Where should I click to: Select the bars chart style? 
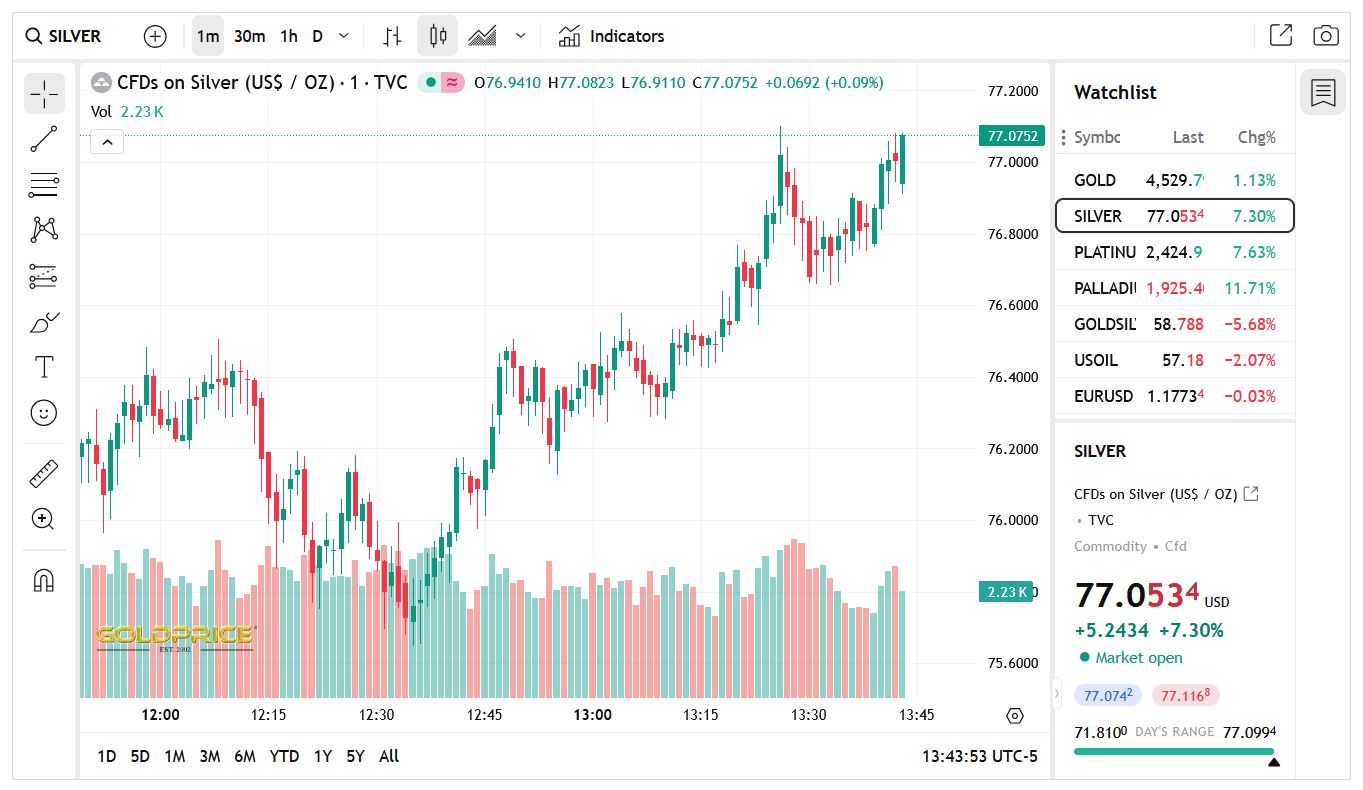tap(393, 36)
